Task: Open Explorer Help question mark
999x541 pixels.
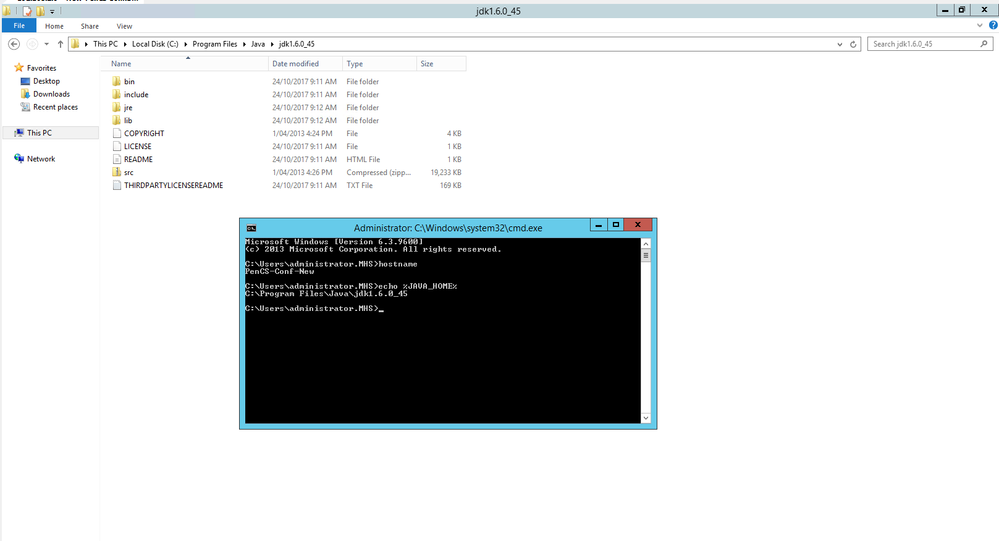Action: [x=993, y=25]
